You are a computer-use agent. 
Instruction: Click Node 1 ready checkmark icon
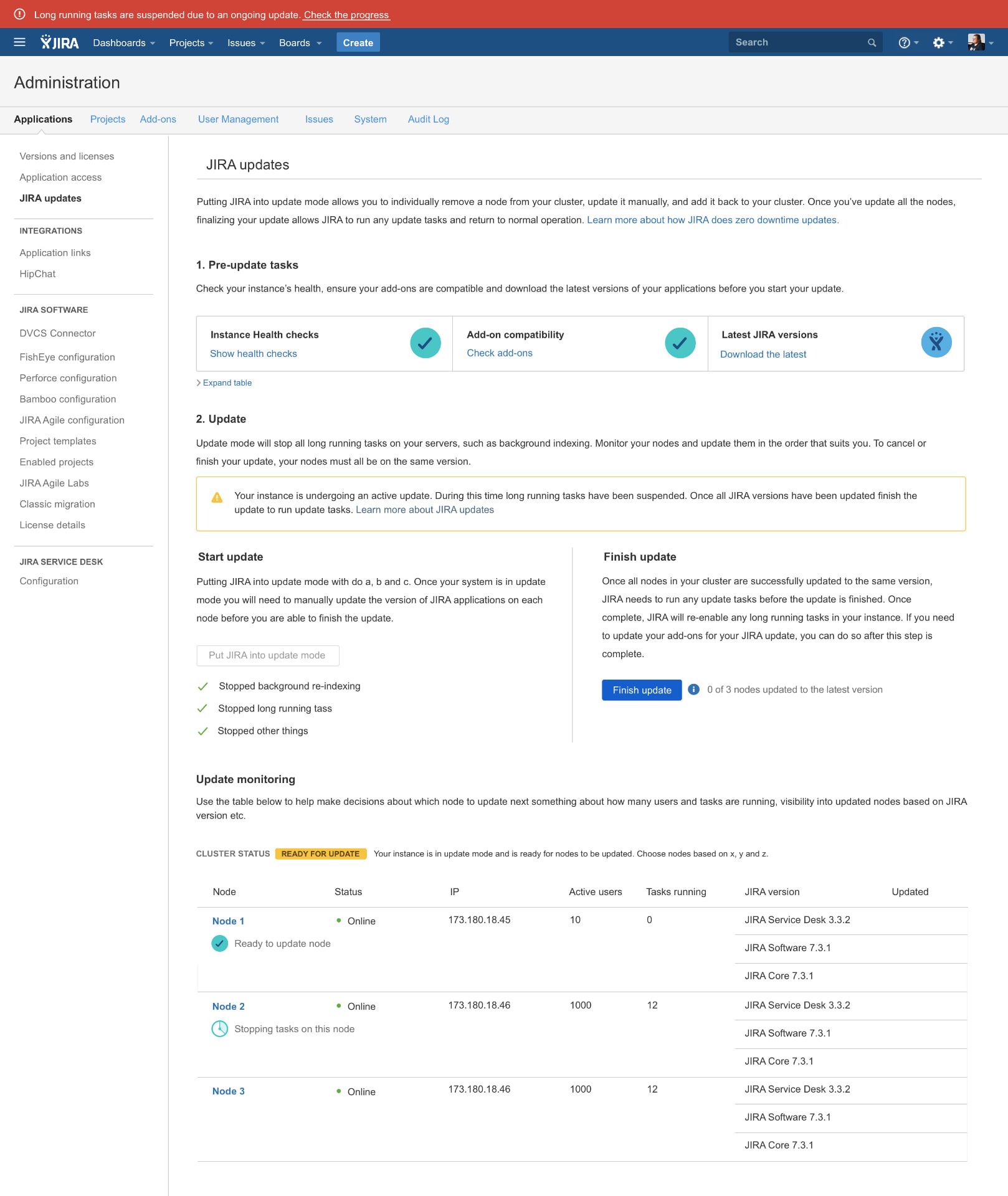click(220, 944)
